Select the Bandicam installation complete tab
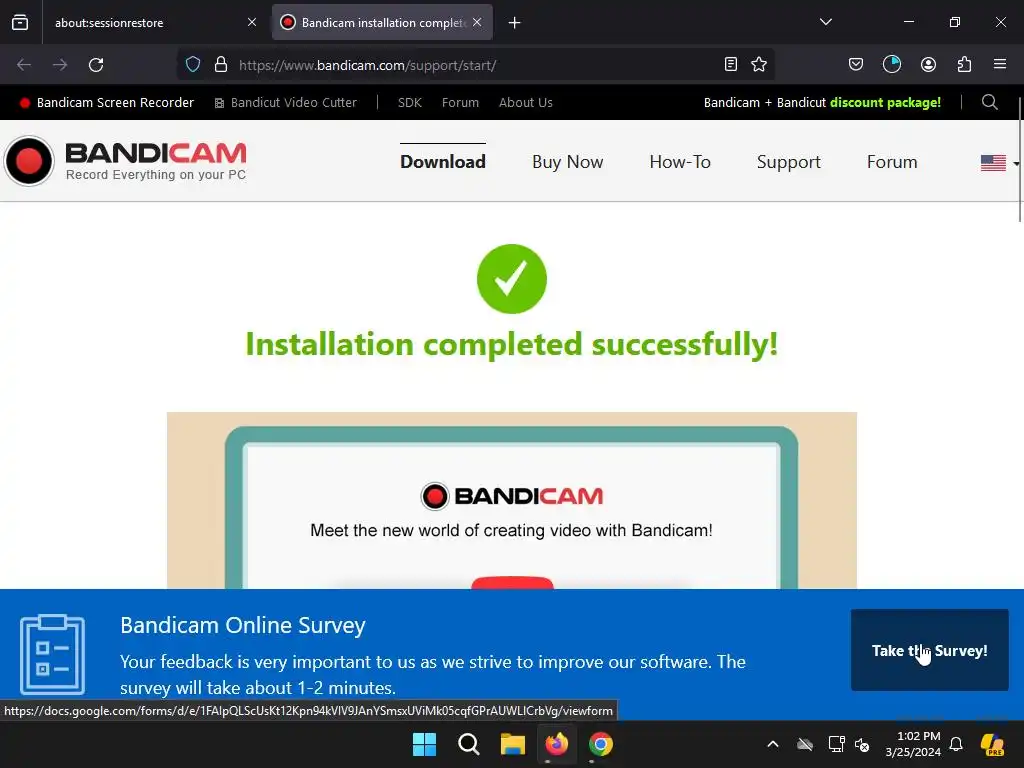 pyautogui.click(x=382, y=23)
